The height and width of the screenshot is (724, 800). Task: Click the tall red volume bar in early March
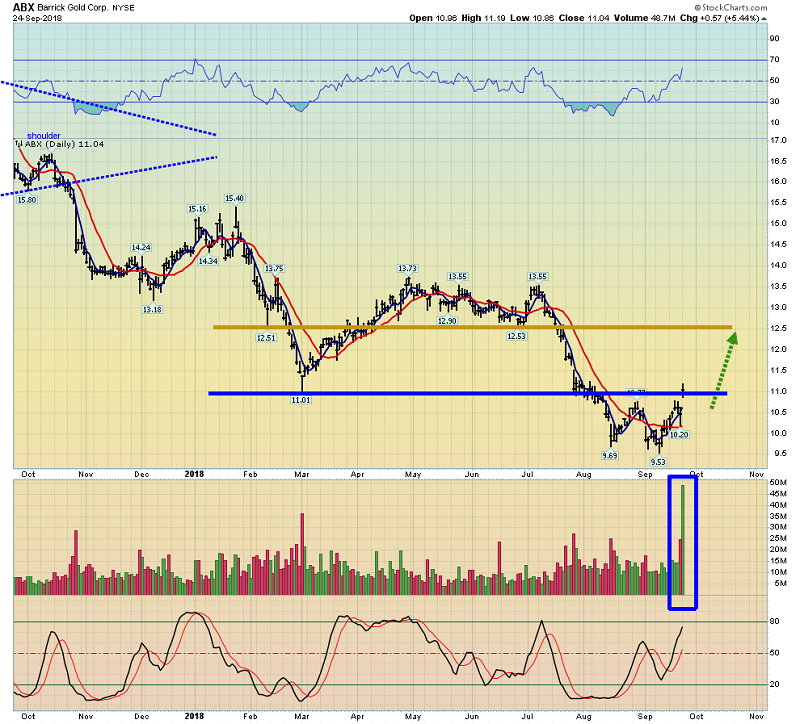point(302,554)
